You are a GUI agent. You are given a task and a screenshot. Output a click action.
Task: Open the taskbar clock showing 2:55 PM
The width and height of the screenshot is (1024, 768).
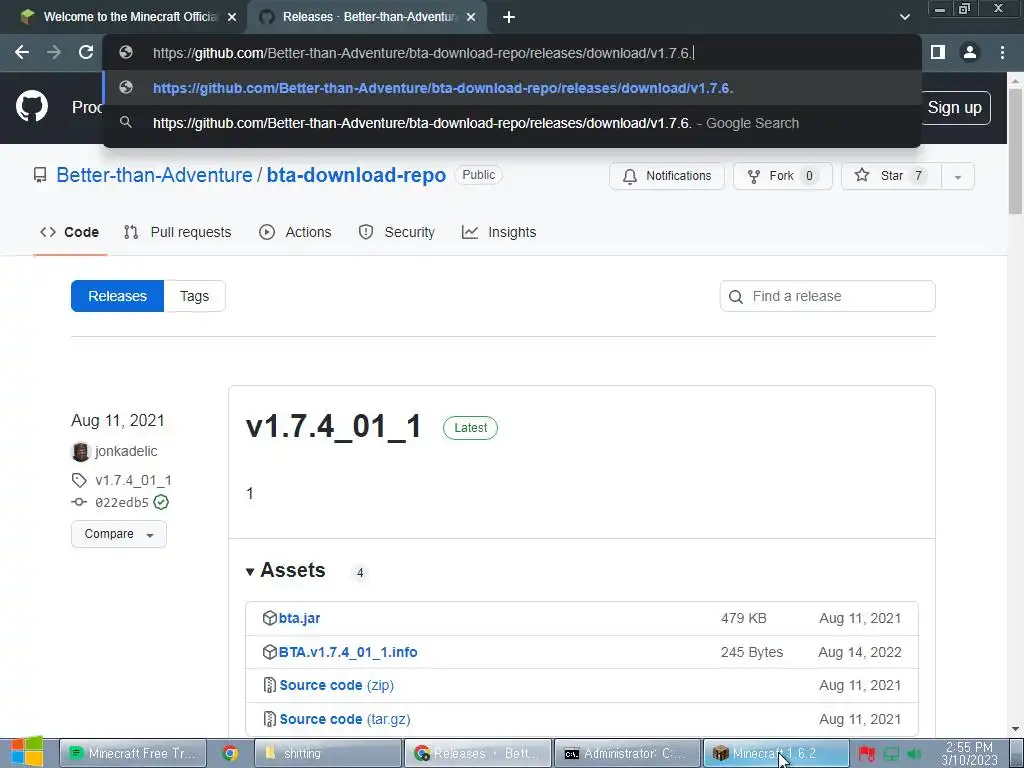[x=970, y=753]
